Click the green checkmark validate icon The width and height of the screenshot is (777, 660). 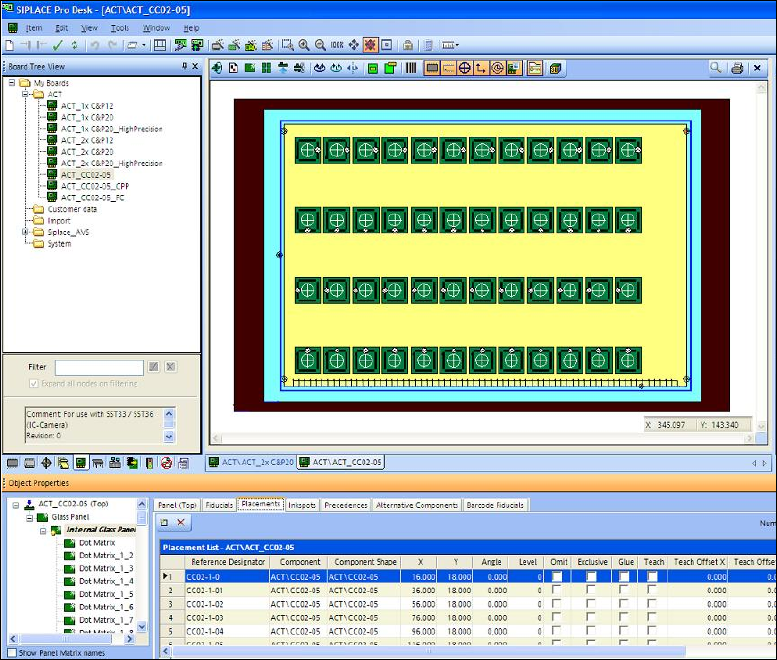tap(57, 46)
